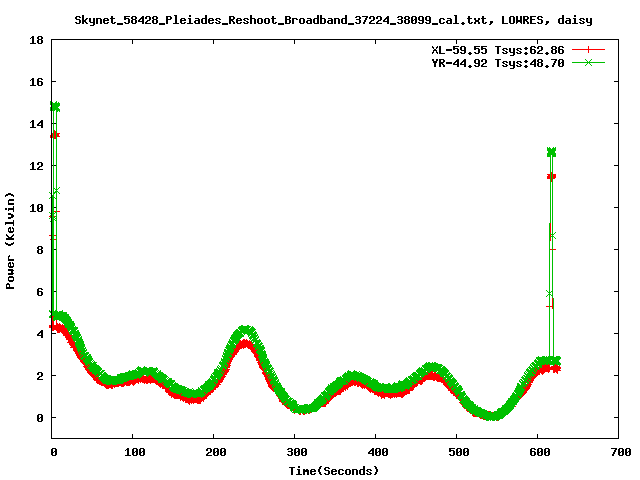This screenshot has height=480, width=640.
Task: Click the green spike peak near 620 seconds
Action: (551, 152)
